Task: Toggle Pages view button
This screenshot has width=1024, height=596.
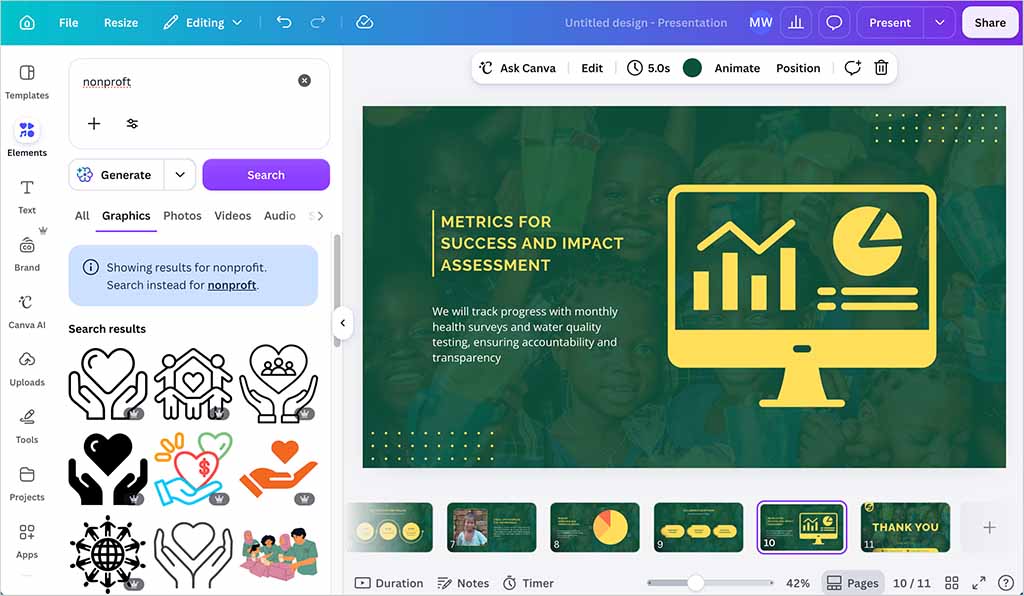Action: click(x=853, y=583)
